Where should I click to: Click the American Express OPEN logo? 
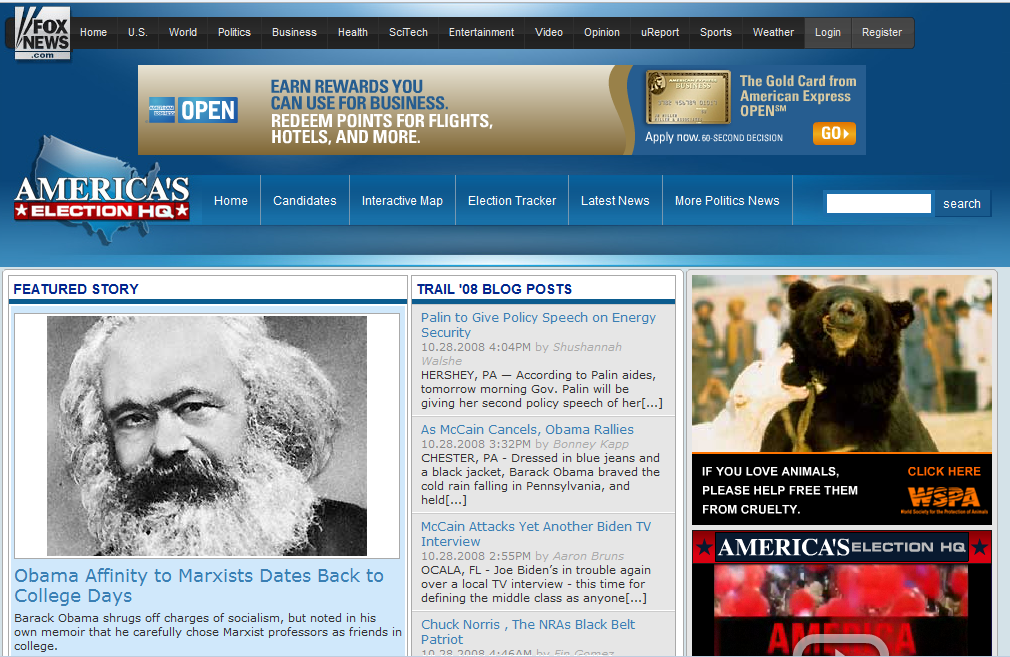click(193, 110)
